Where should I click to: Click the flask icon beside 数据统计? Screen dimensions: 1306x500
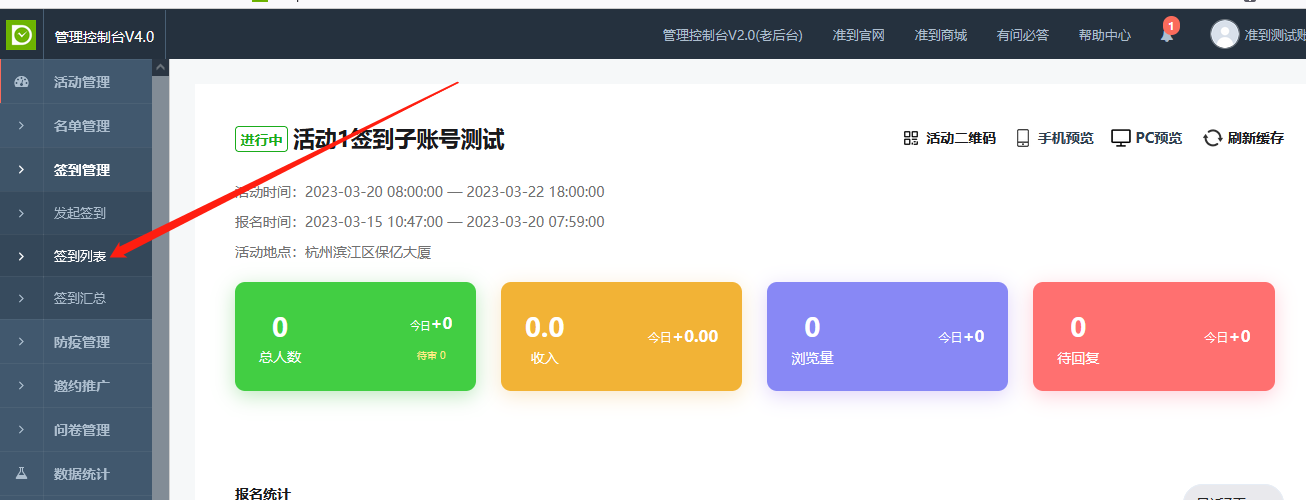(x=21, y=474)
